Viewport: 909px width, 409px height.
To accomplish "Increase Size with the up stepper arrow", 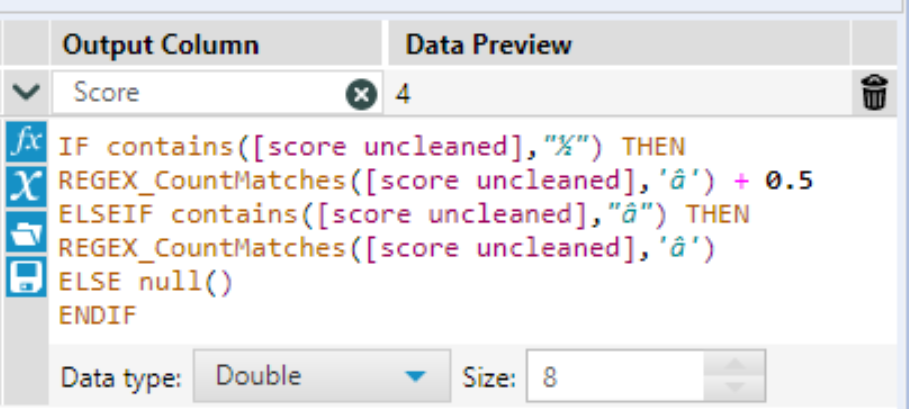I will coord(735,363).
